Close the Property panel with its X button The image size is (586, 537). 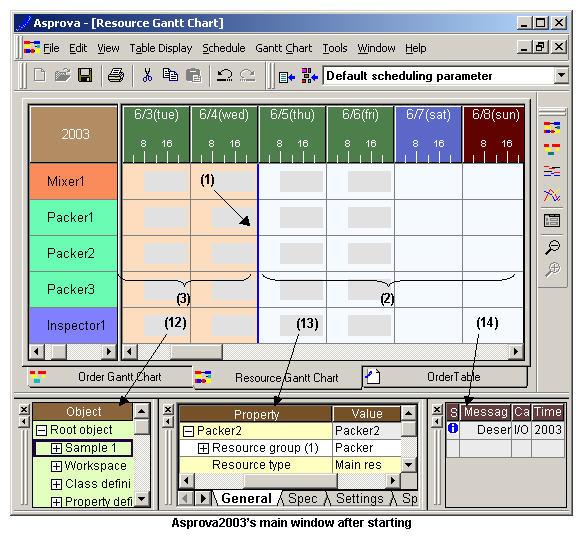[168, 410]
